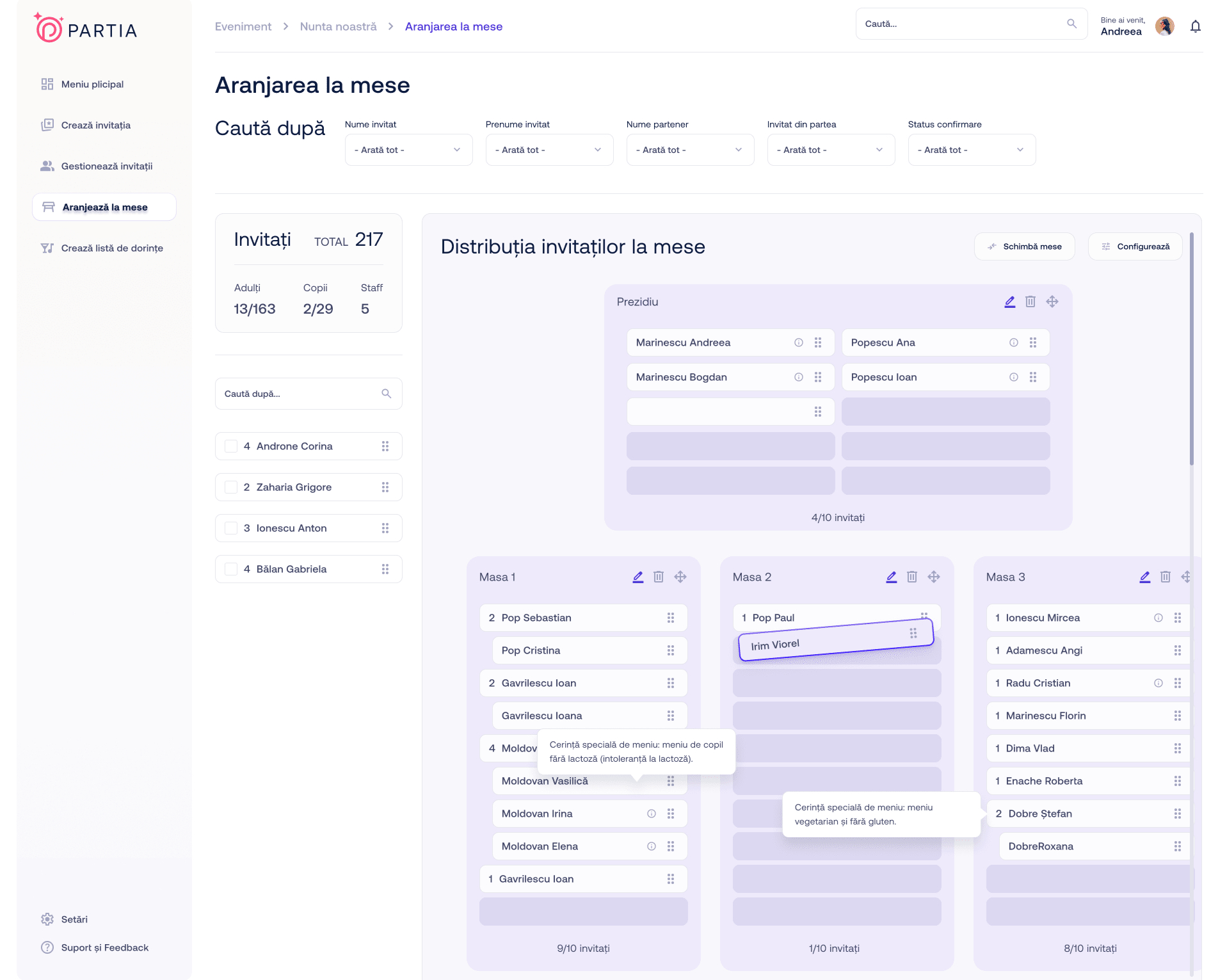1227x980 pixels.
Task: Click Aranjarea la mese breadcrumb
Action: tap(454, 26)
